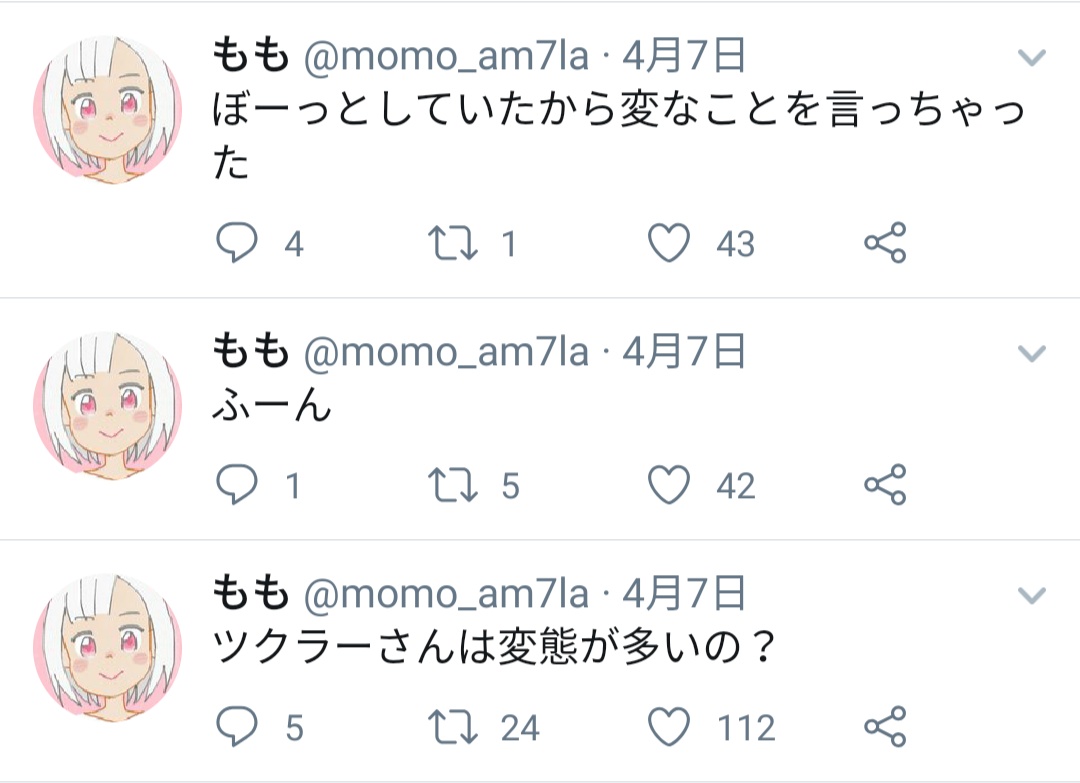1080x783 pixels.
Task: Like the tweet with 43 likes
Action: click(x=670, y=244)
